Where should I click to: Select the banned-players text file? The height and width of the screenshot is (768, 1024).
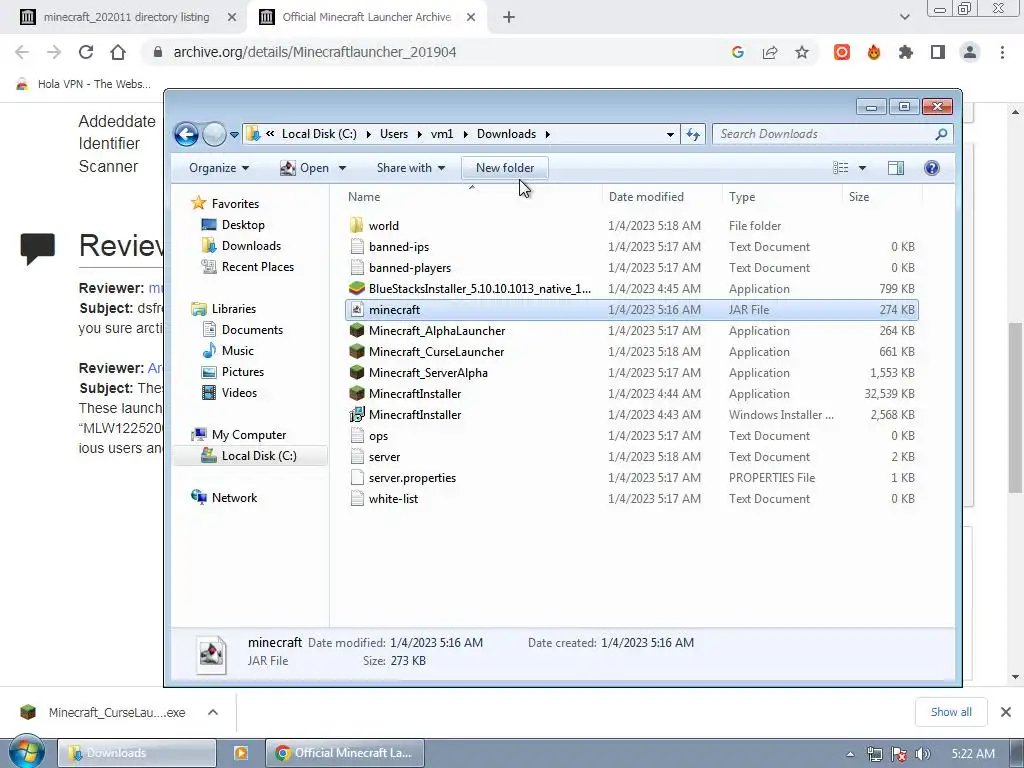(409, 268)
